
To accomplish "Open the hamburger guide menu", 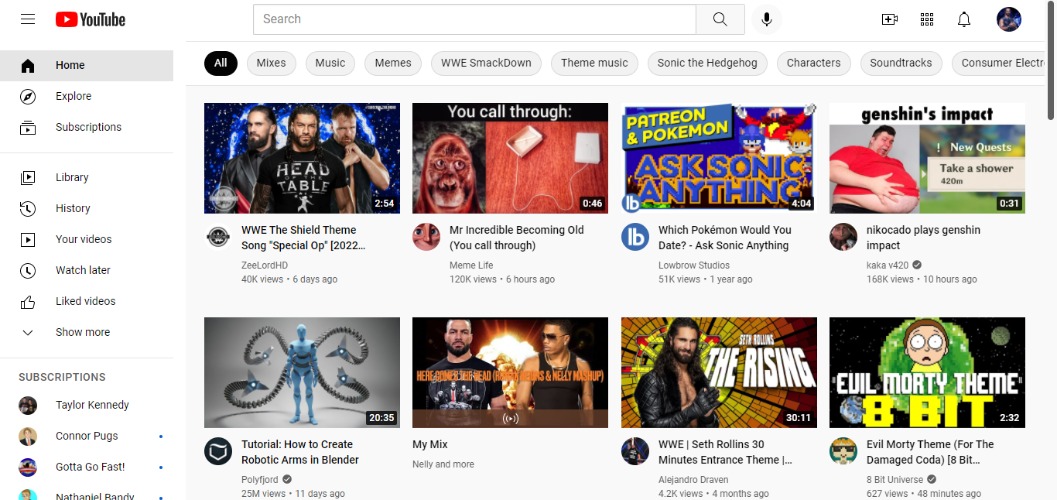I will pyautogui.click(x=28, y=19).
